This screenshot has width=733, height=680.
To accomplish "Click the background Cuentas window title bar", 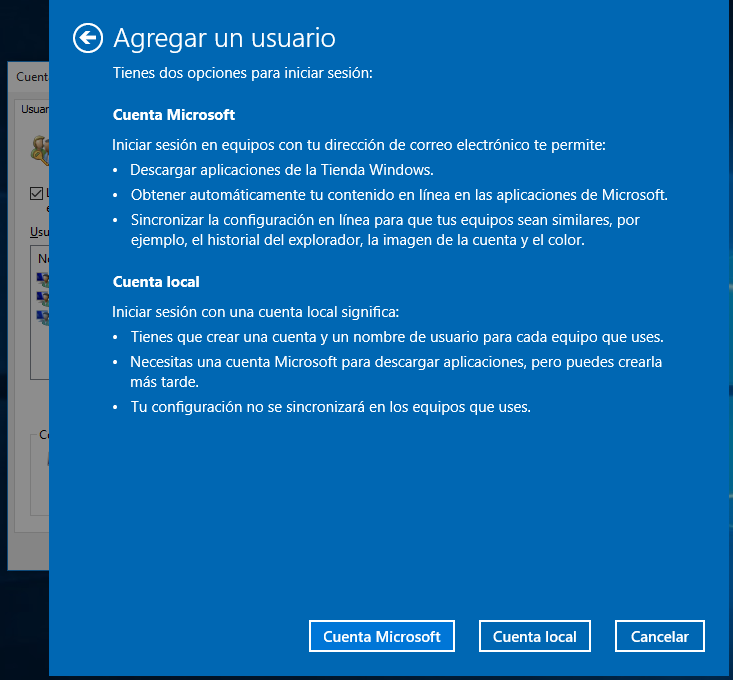I will tap(30, 76).
